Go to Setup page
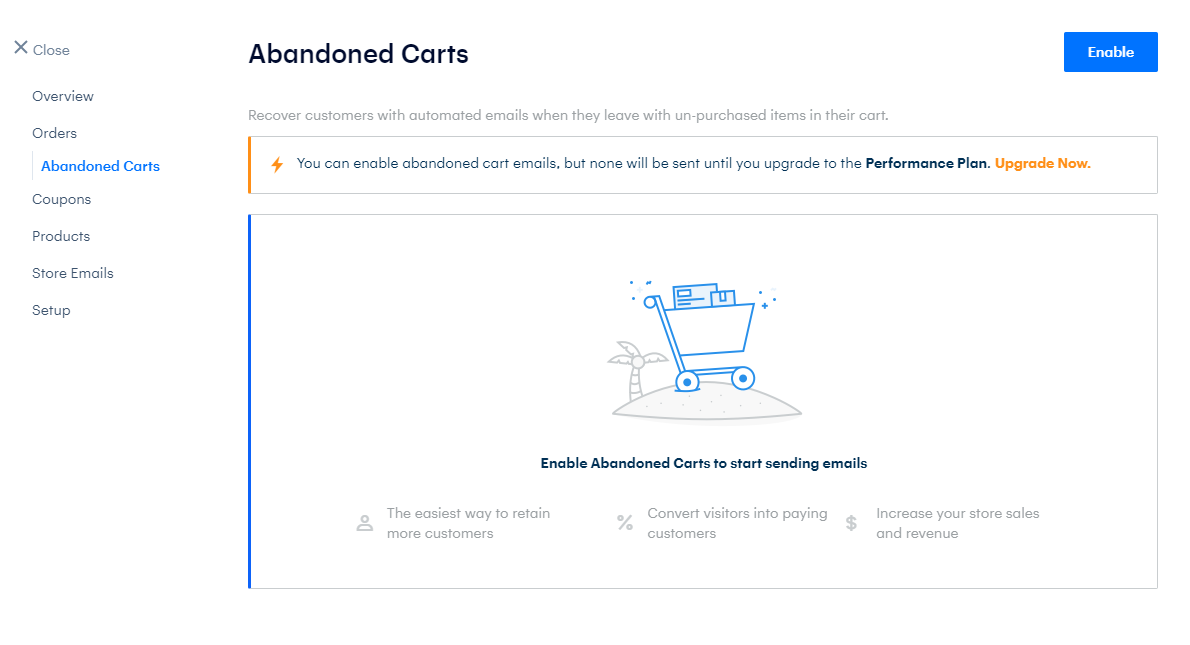Viewport: 1190px width, 645px height. click(51, 310)
